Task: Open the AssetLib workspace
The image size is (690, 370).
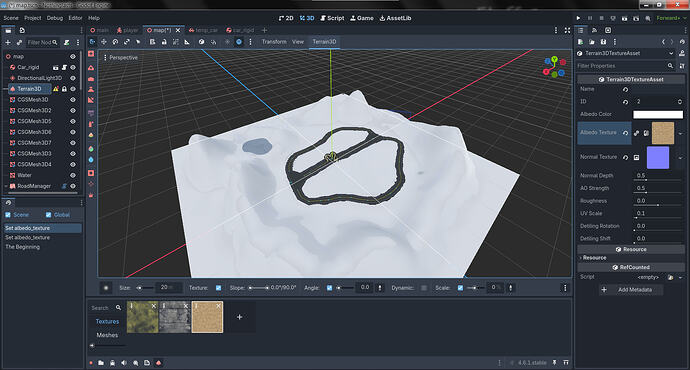Action: pyautogui.click(x=395, y=18)
